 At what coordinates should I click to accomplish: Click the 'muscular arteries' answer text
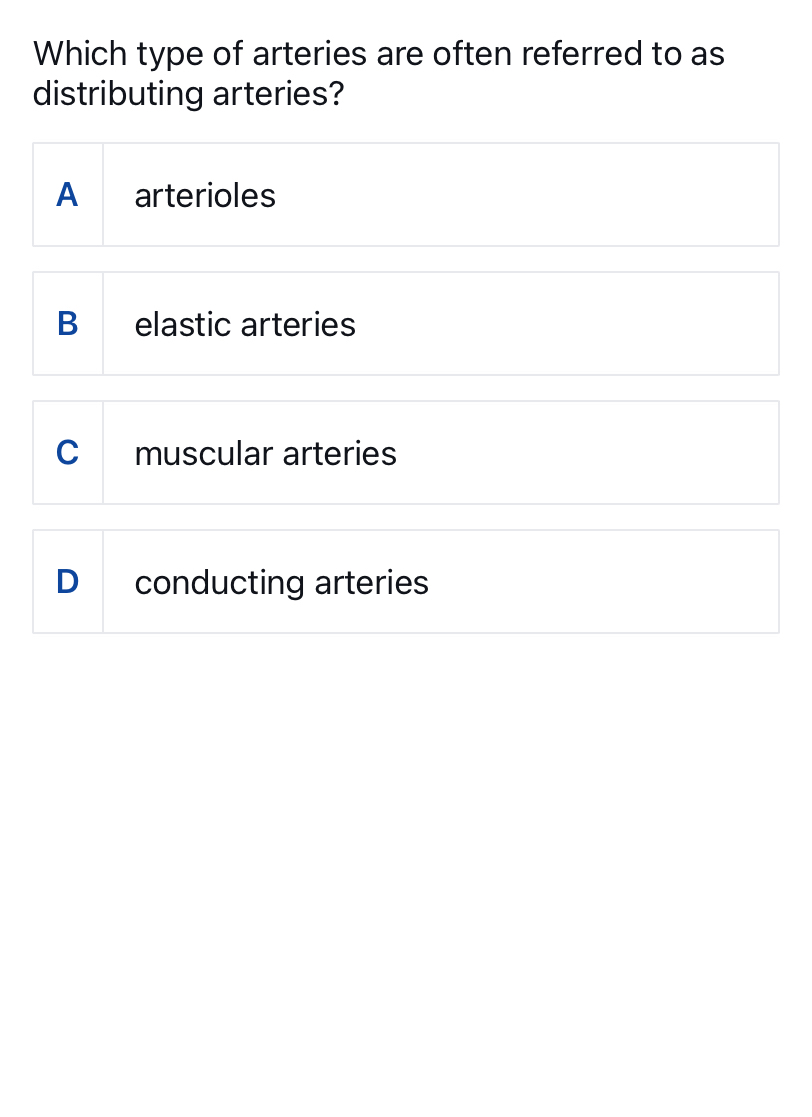[265, 454]
